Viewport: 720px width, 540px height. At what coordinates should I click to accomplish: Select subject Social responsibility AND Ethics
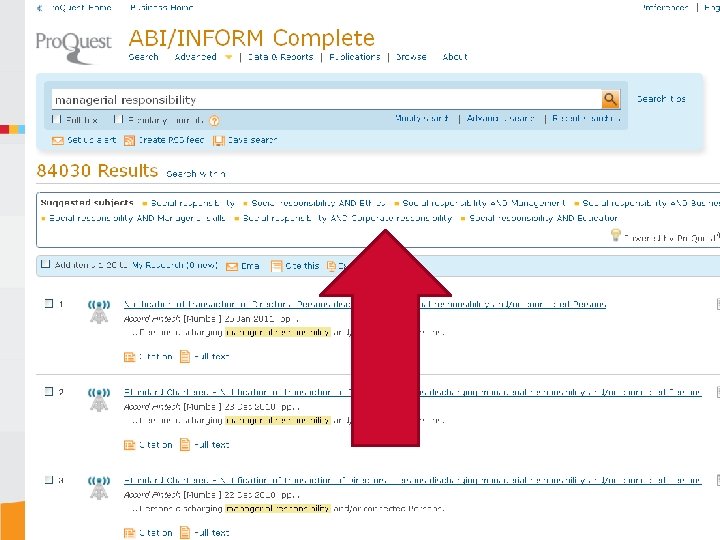[x=318, y=203]
